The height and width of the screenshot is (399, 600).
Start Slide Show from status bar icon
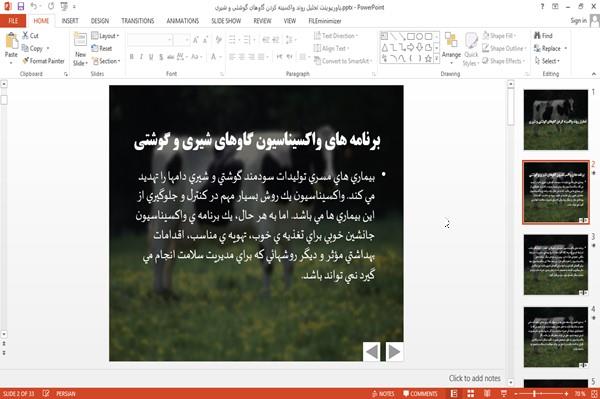[x=504, y=394]
